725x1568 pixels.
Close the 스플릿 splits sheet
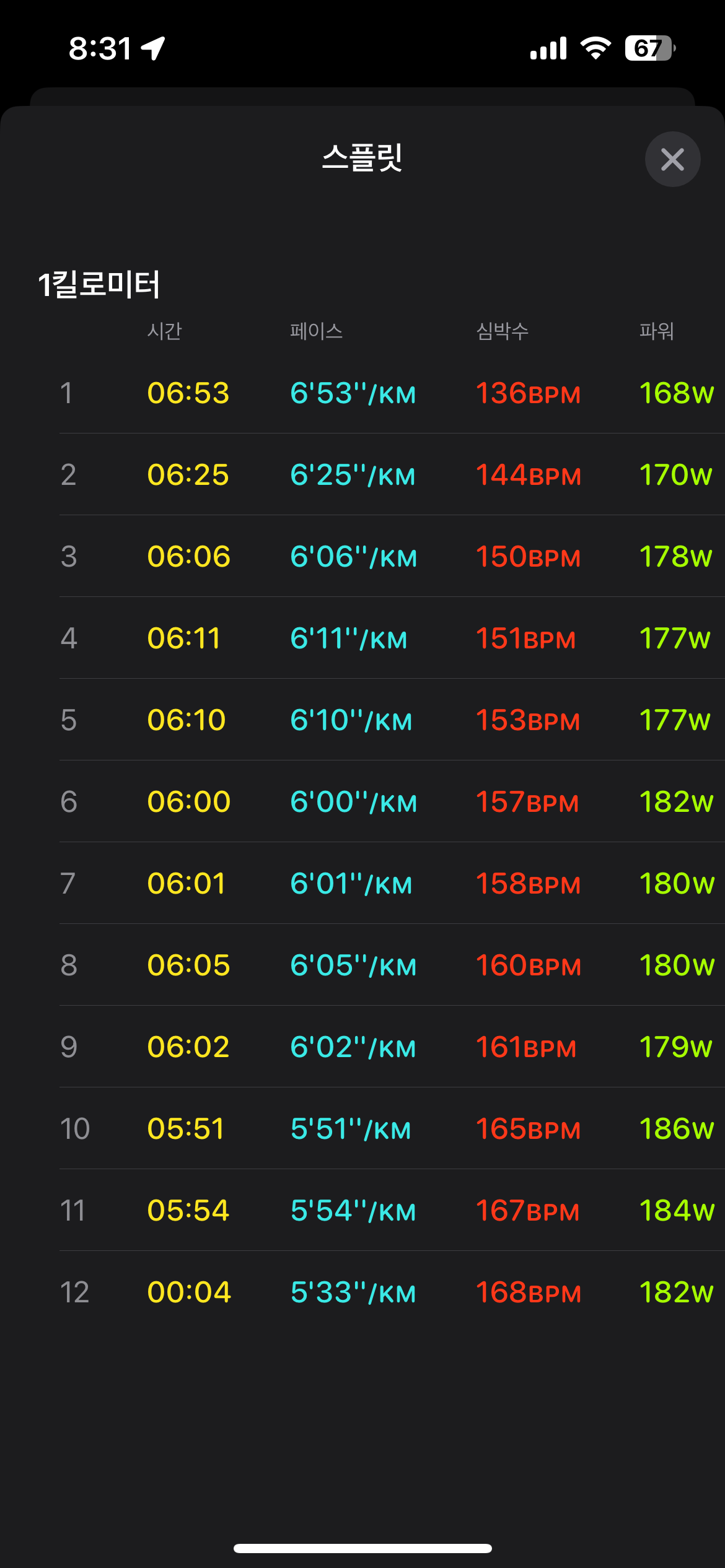(672, 159)
